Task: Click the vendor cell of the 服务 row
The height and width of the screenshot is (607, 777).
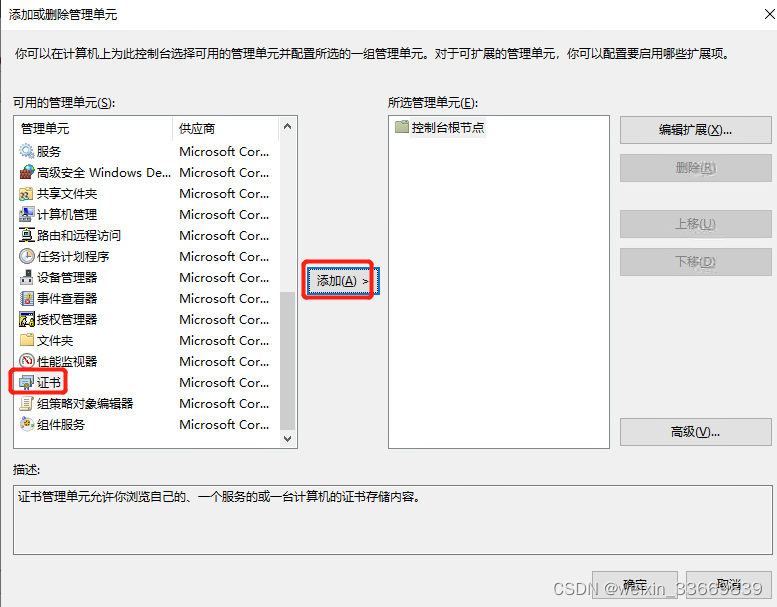Action: pos(224,152)
